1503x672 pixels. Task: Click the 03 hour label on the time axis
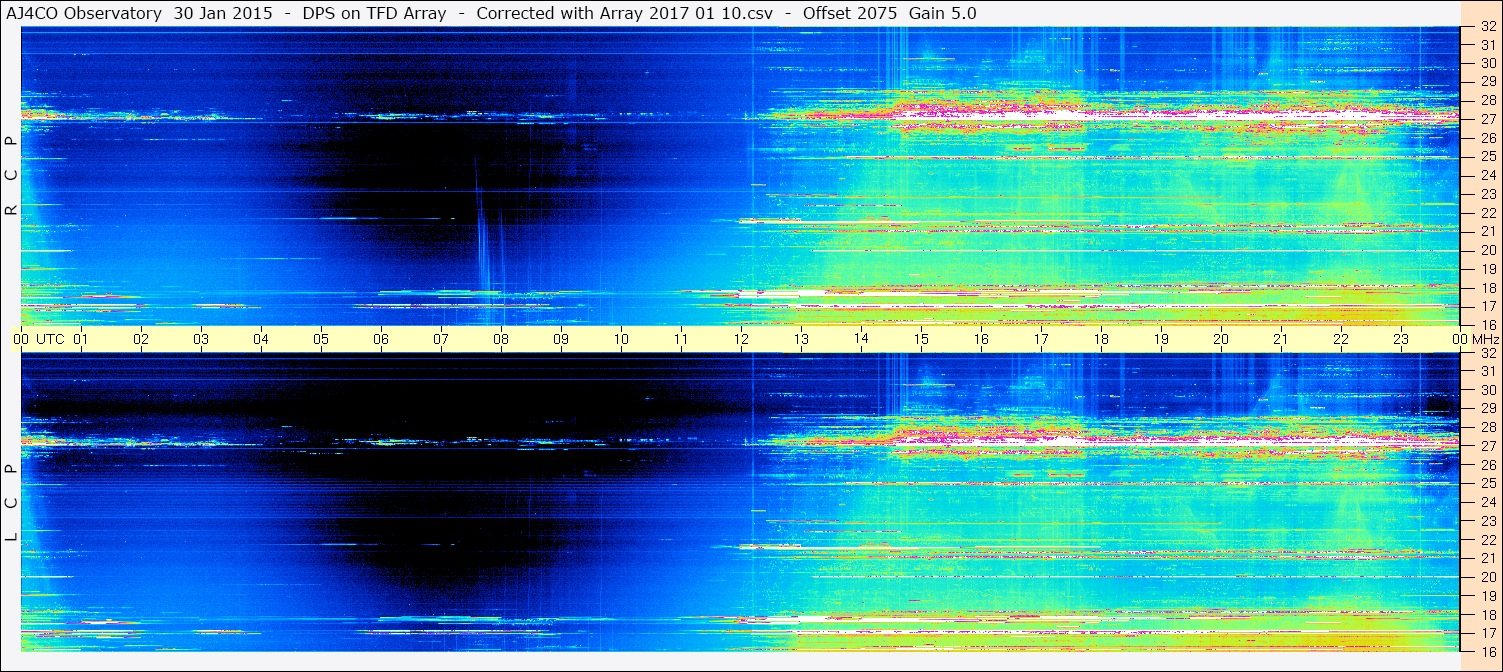click(x=201, y=339)
